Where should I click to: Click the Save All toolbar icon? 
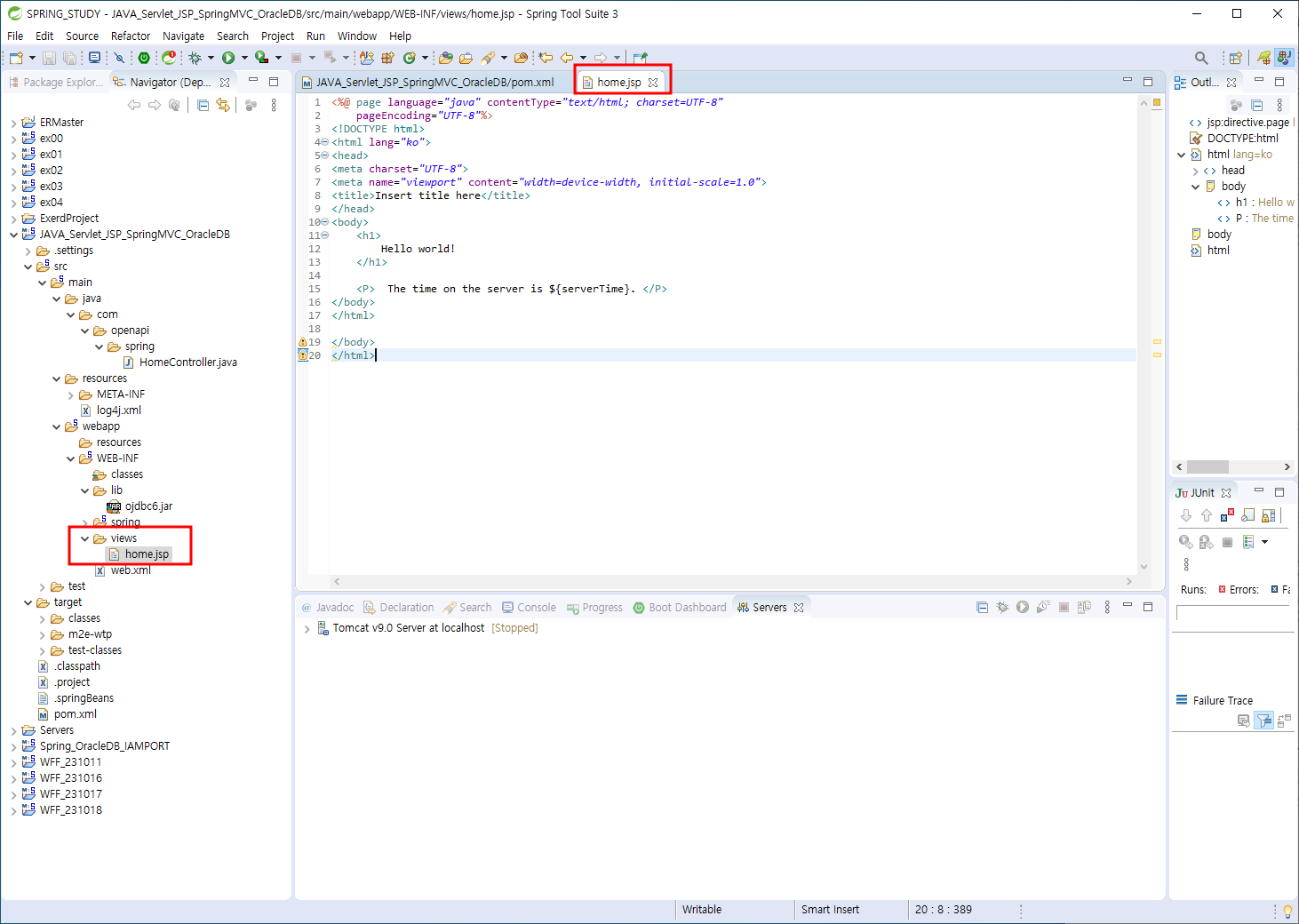pos(69,58)
